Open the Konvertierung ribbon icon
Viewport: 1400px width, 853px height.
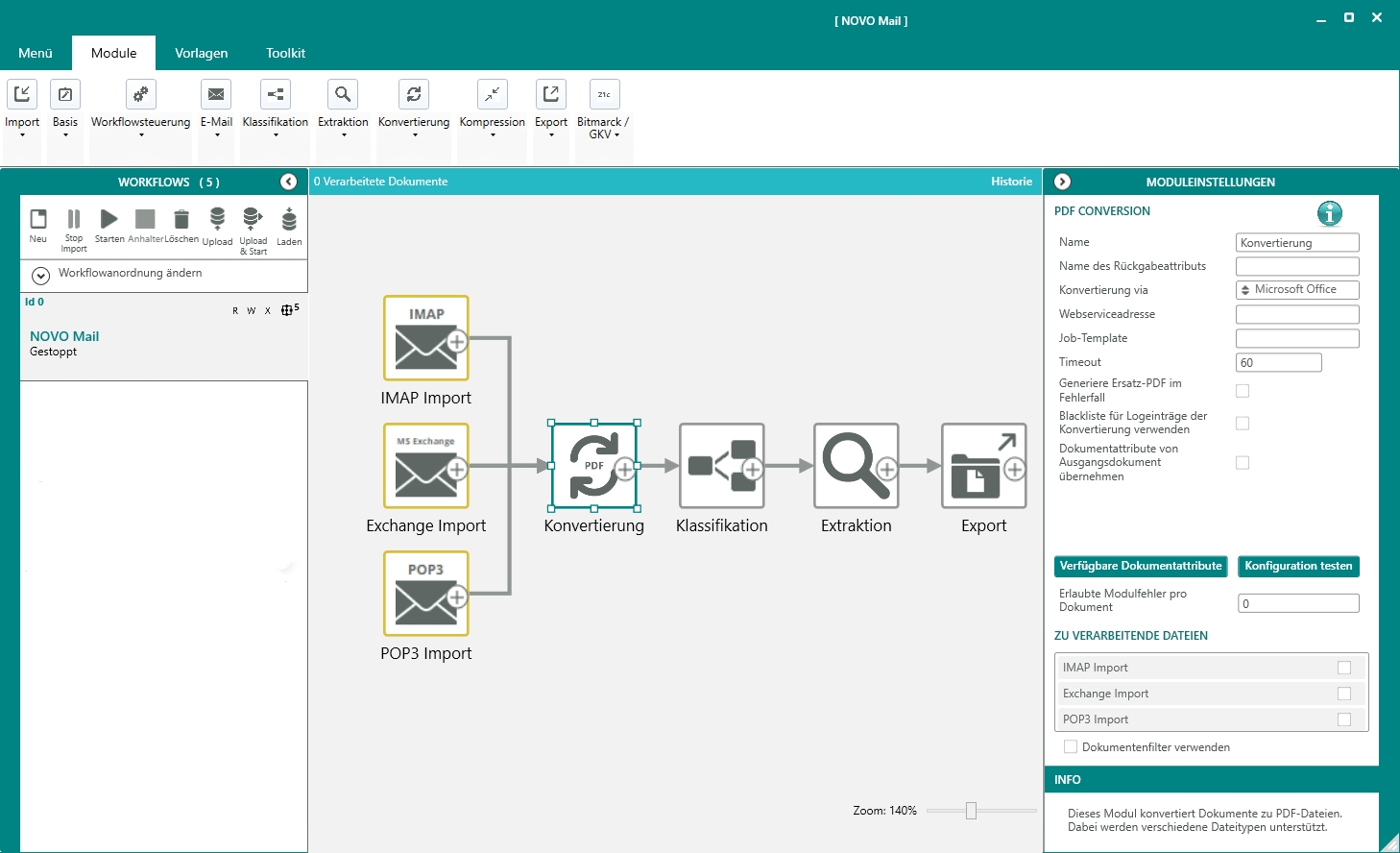[x=414, y=94]
